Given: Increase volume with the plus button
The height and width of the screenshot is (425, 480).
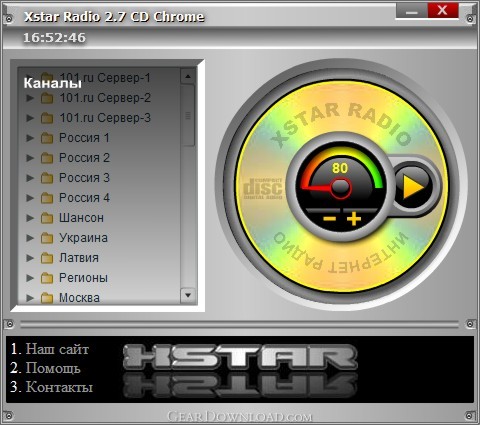Looking at the screenshot, I should (354, 219).
